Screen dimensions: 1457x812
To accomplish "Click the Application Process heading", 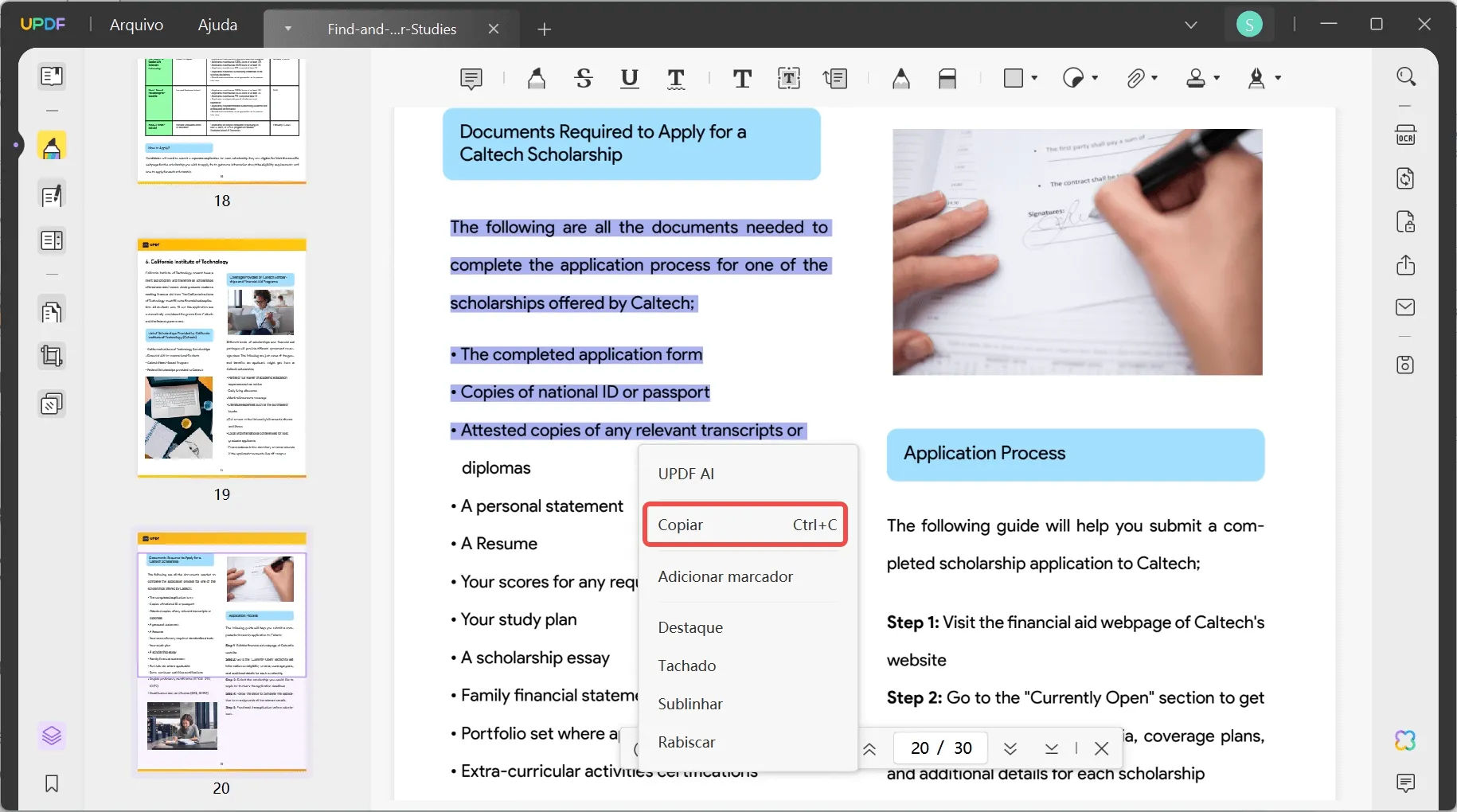I will [984, 453].
